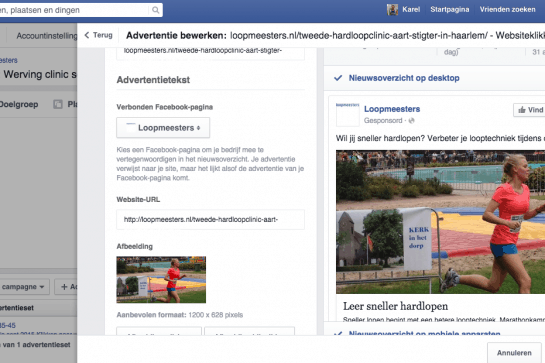
Task: Go to Startpagina
Action: [449, 9]
